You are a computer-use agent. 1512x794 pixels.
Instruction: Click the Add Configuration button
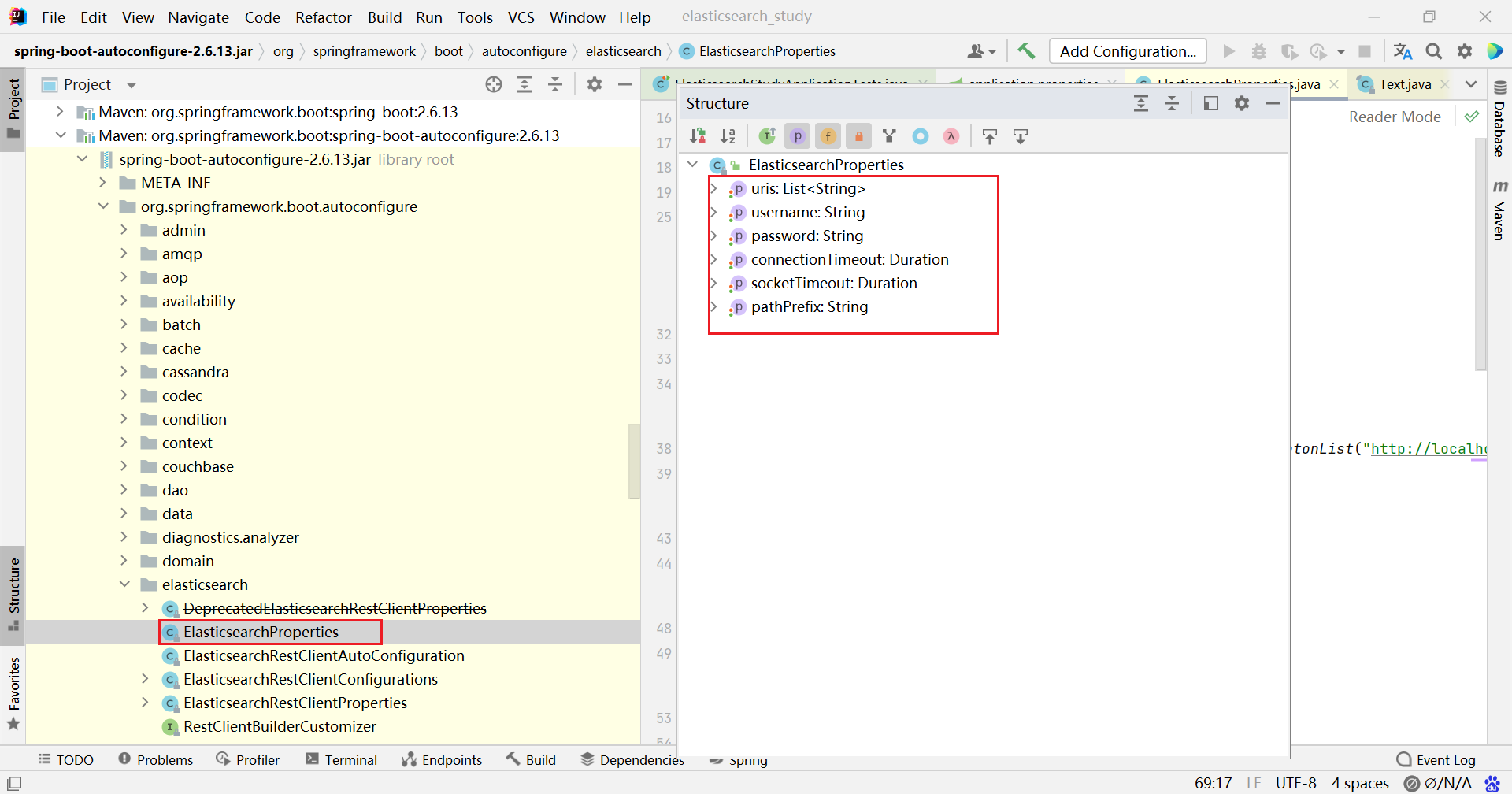tap(1128, 51)
